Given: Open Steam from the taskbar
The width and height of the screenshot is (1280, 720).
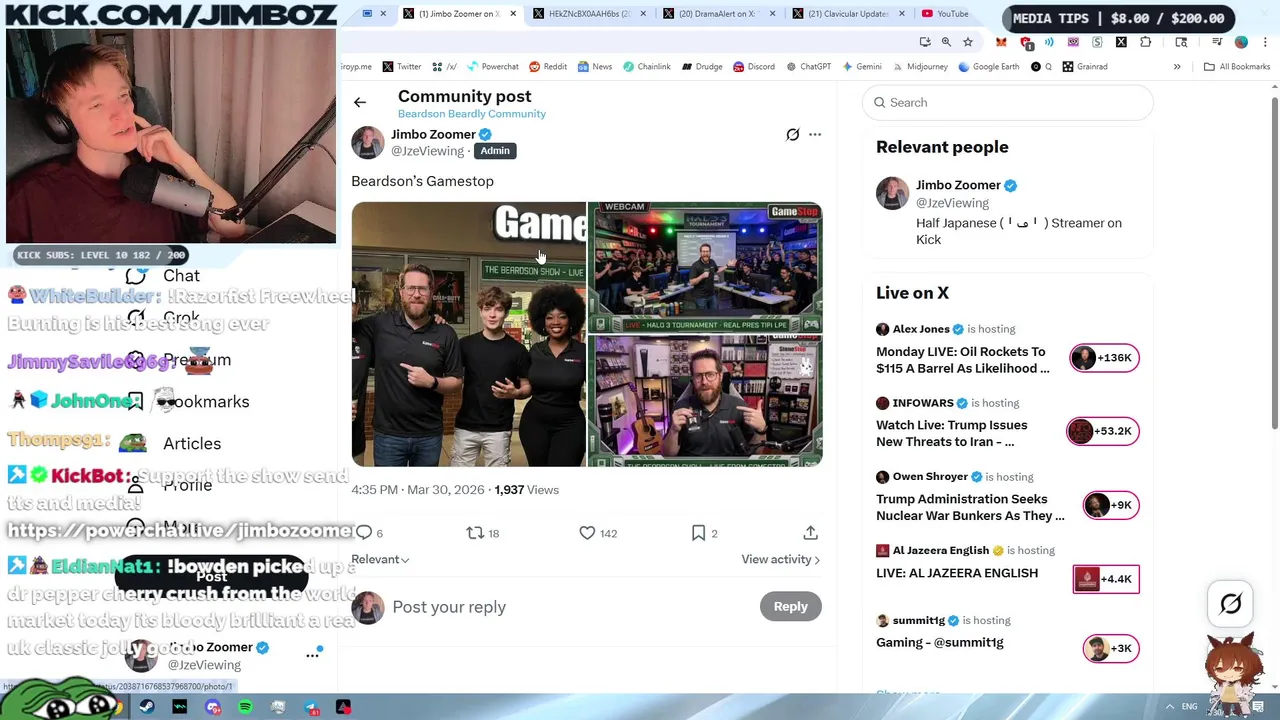Looking at the screenshot, I should pyautogui.click(x=147, y=707).
